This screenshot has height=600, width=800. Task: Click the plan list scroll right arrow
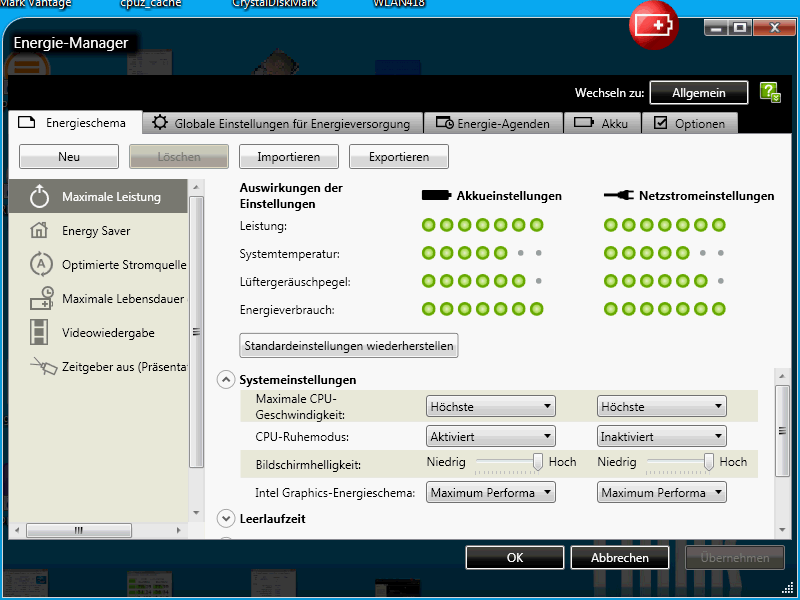point(178,530)
